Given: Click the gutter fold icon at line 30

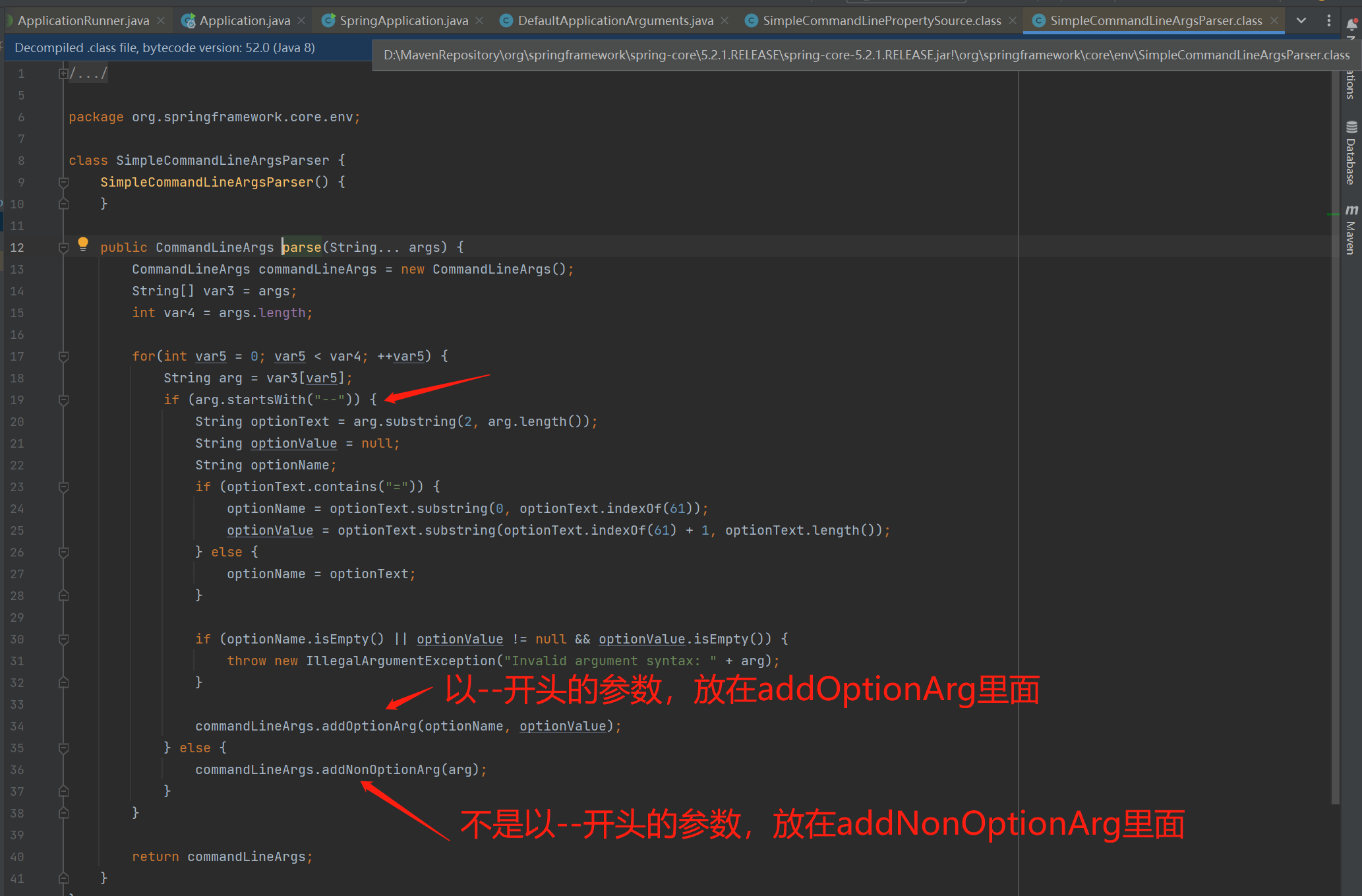Looking at the screenshot, I should 63,639.
